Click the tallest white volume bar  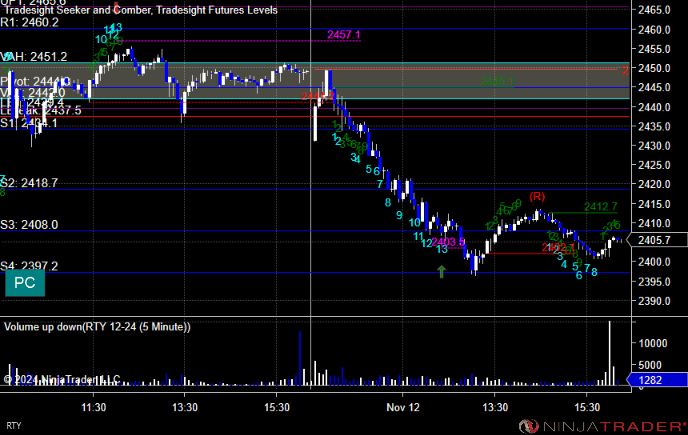point(609,353)
